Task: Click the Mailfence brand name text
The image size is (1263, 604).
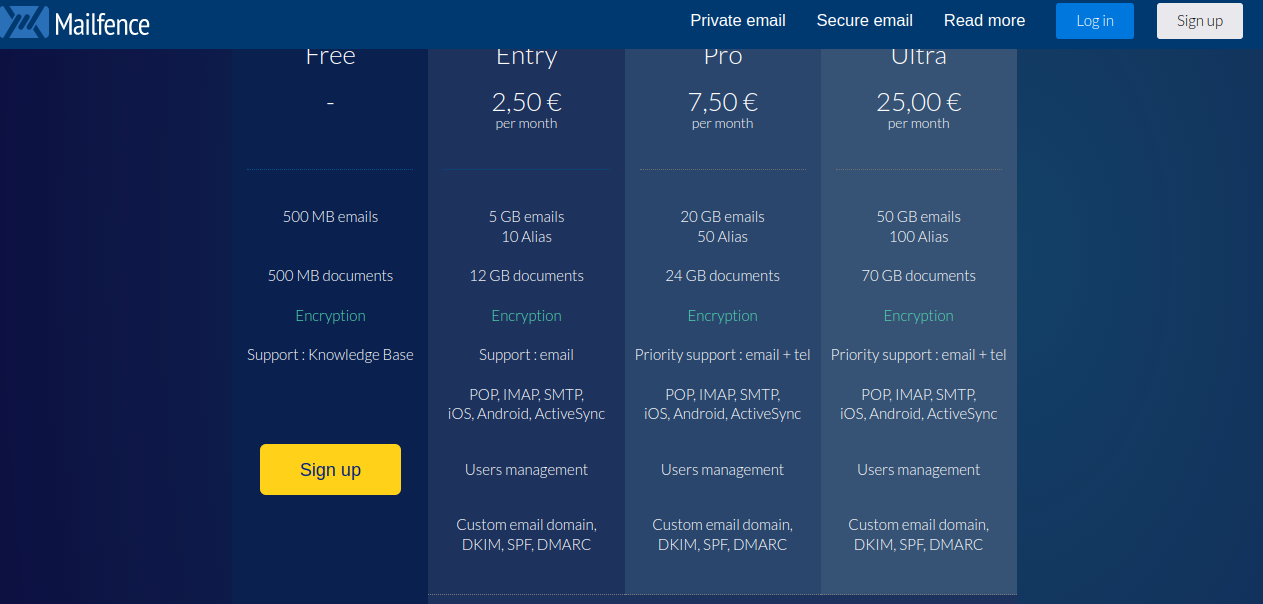Action: (102, 23)
